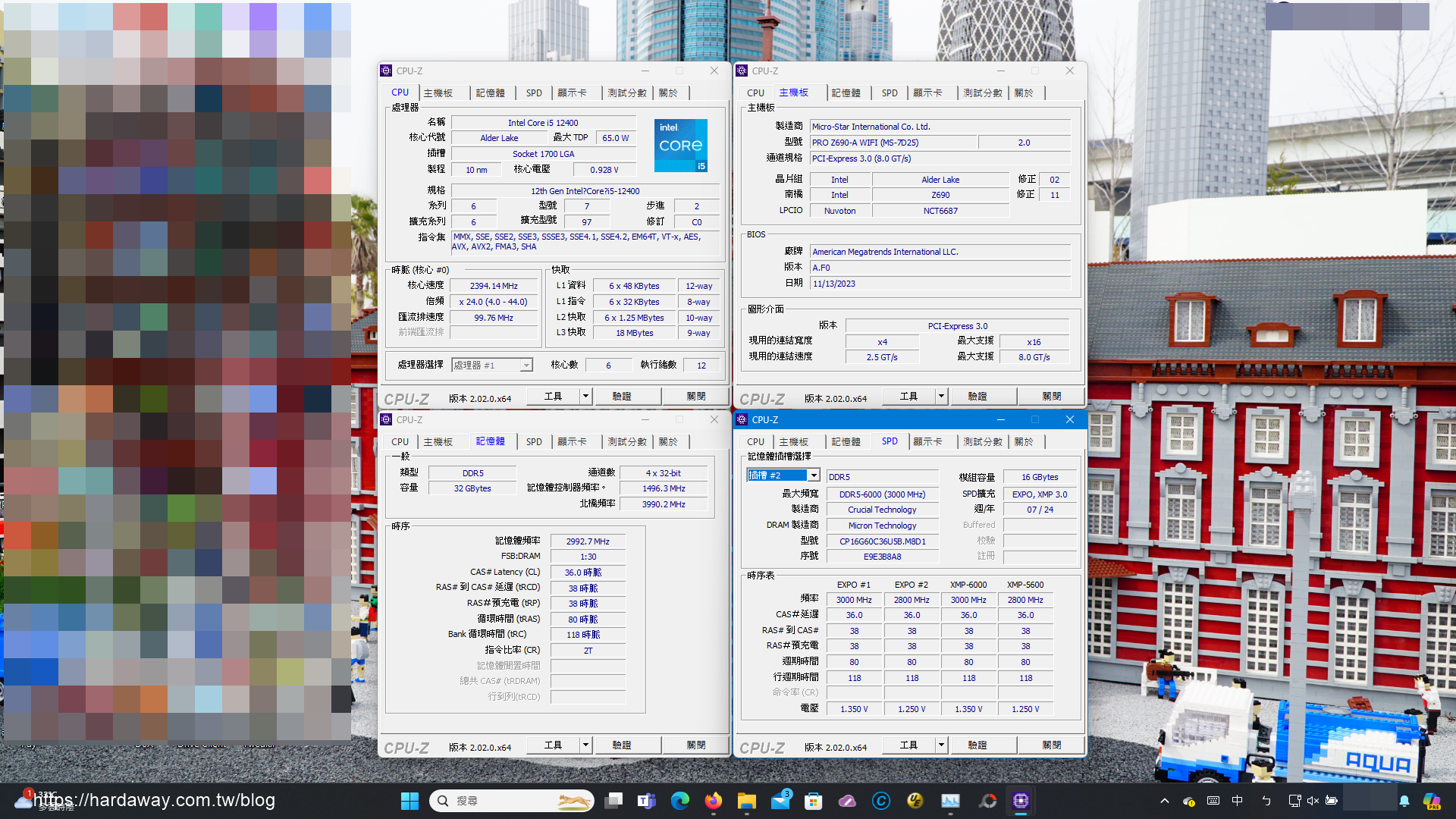
Task: Click the American Megatrends BIOS vendor field
Action: (940, 252)
